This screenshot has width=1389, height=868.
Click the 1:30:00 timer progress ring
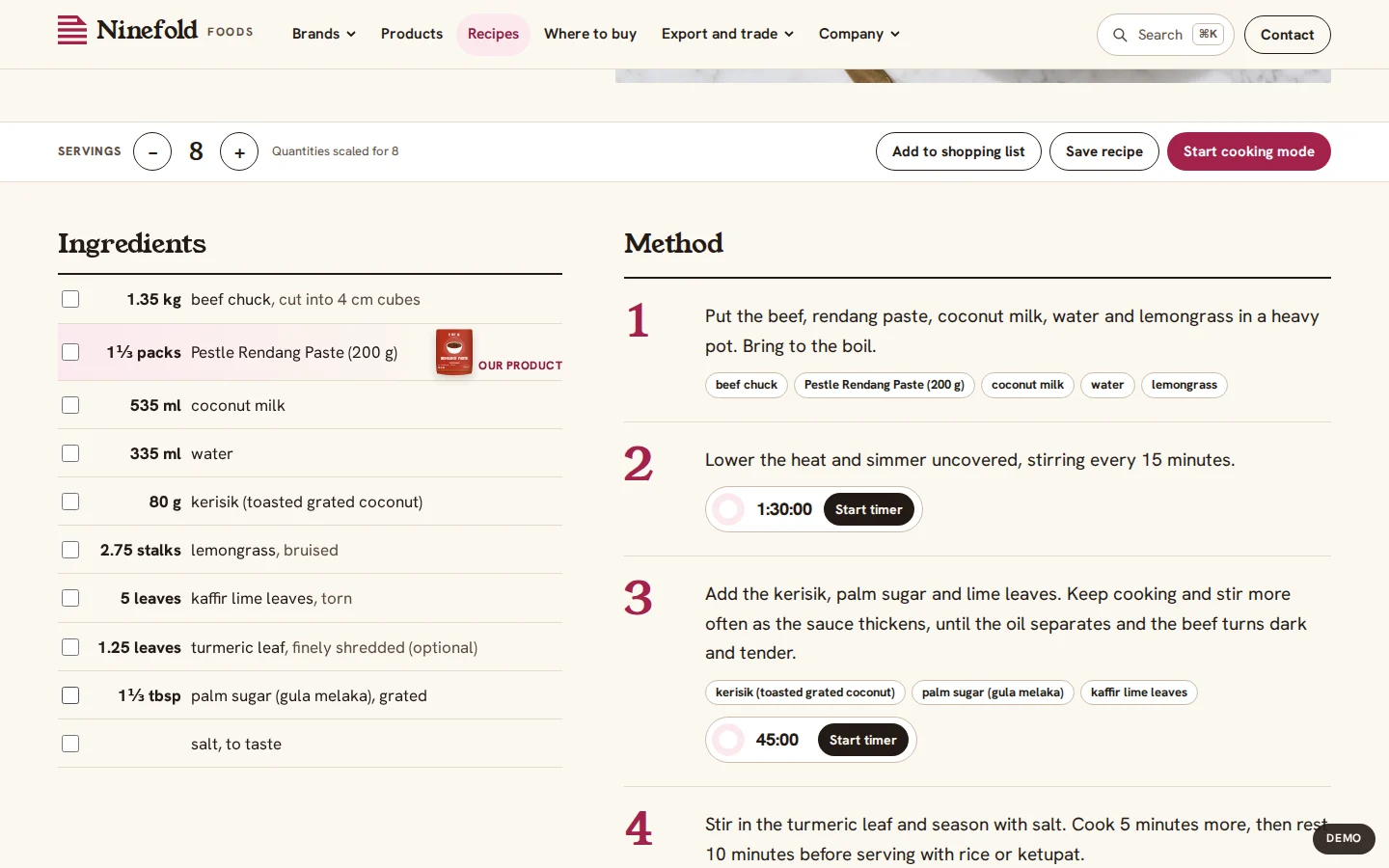[729, 509]
